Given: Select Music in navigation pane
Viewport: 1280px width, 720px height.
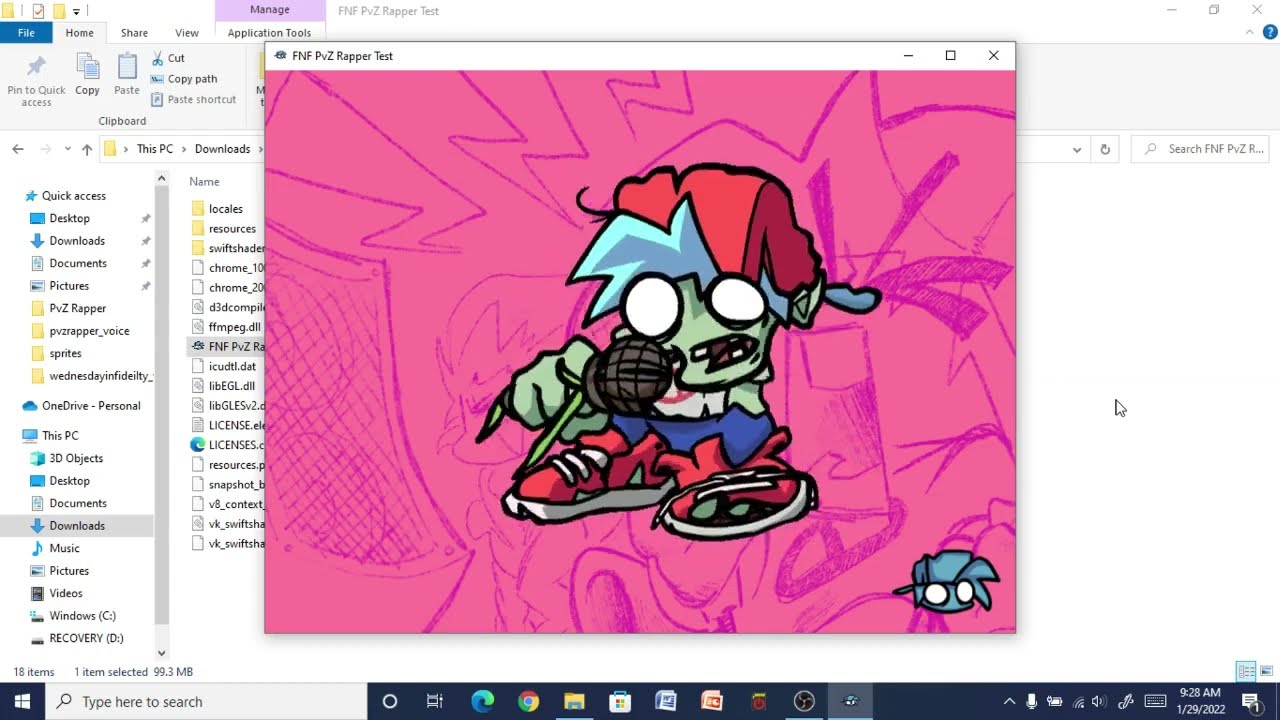Looking at the screenshot, I should coord(64,548).
